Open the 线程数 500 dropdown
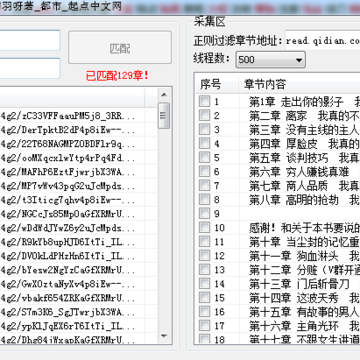The width and height of the screenshot is (360, 360). [270, 60]
